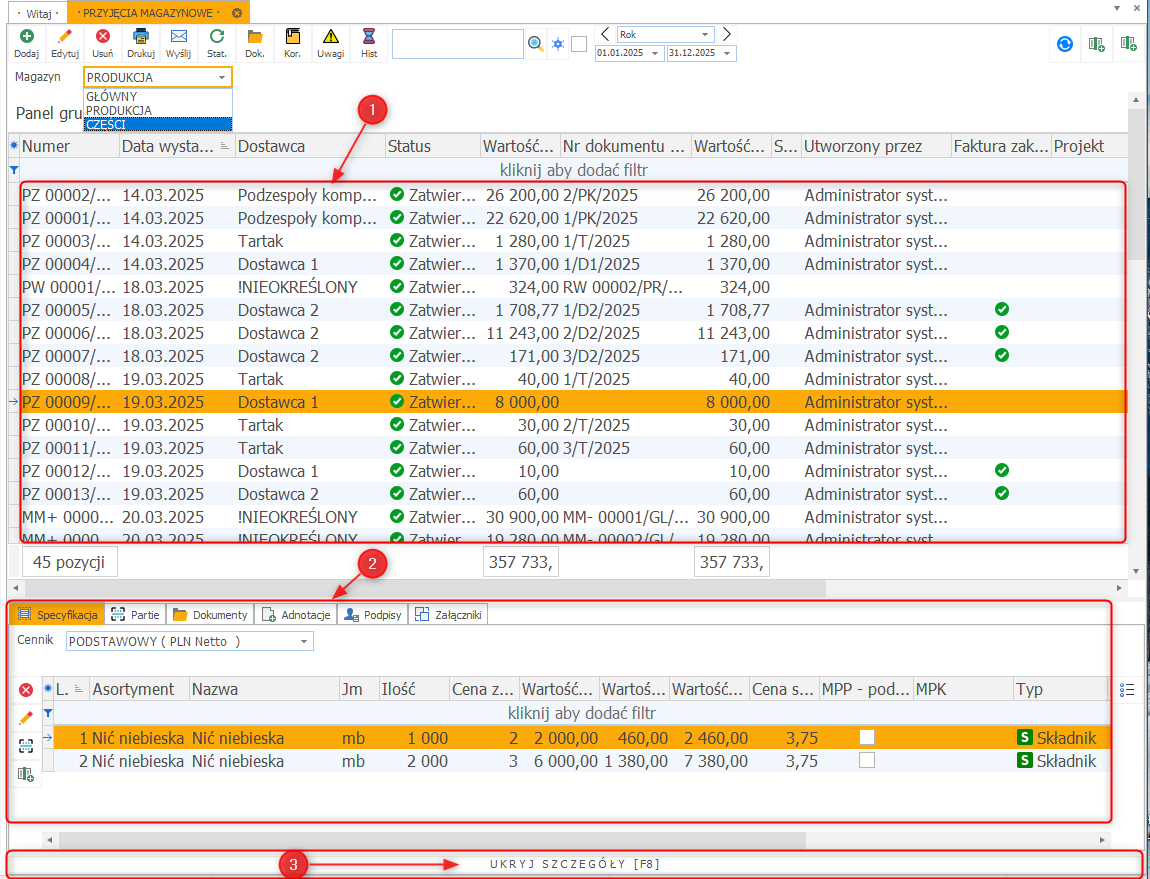This screenshot has width=1150, height=879.
Task: Open the Załączniki tab
Action: (x=449, y=615)
